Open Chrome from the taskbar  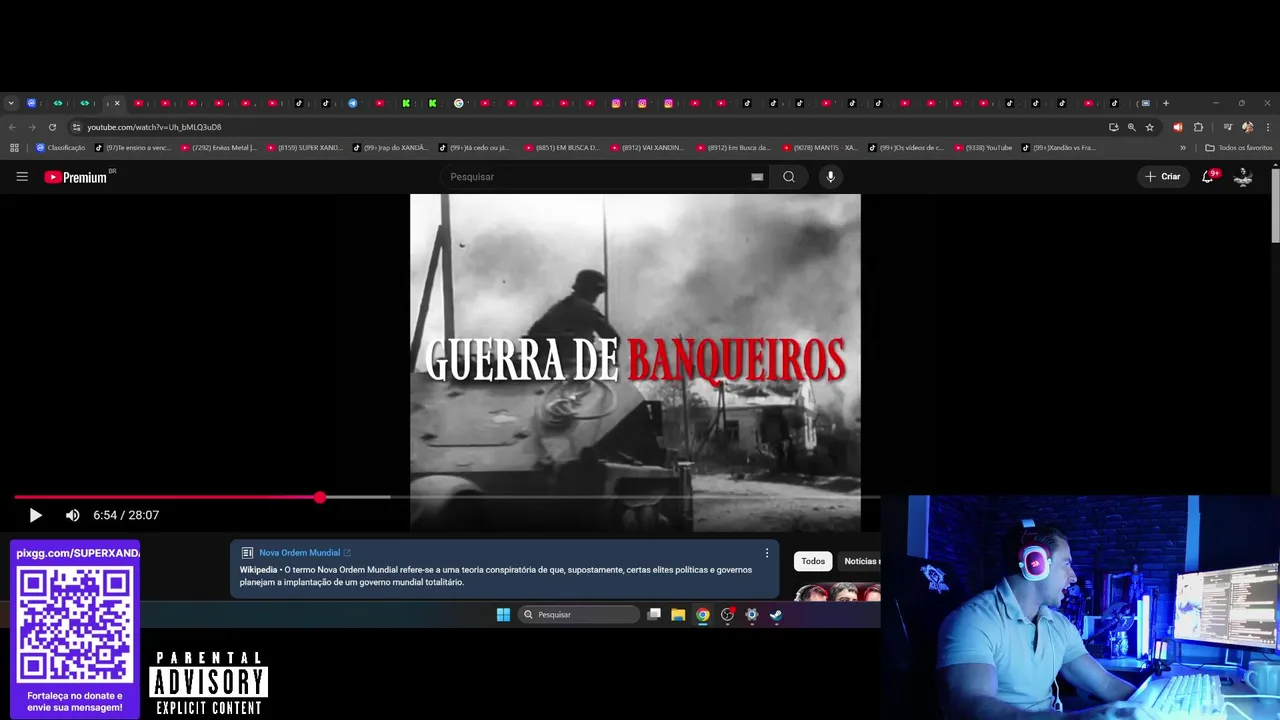point(703,615)
